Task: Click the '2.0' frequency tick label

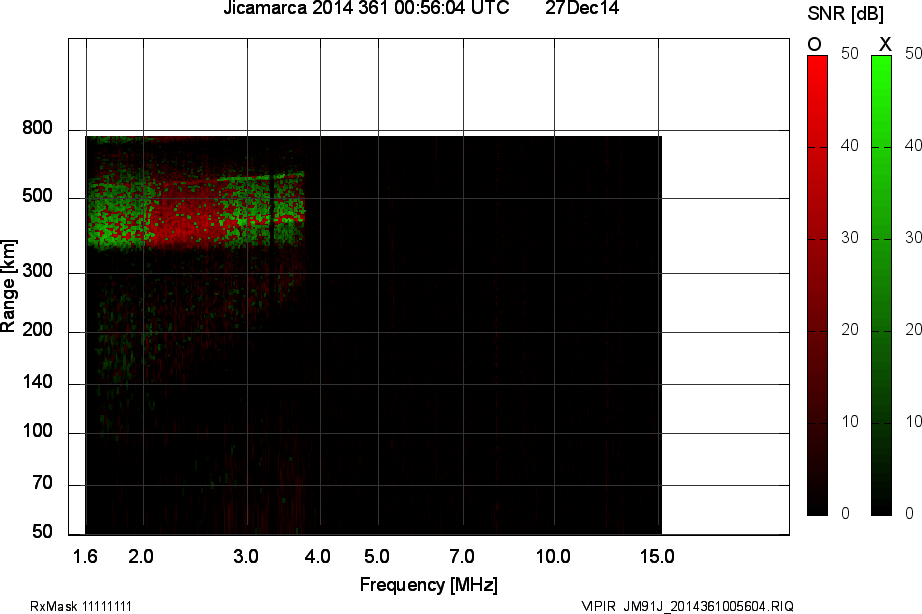Action: coord(141,556)
